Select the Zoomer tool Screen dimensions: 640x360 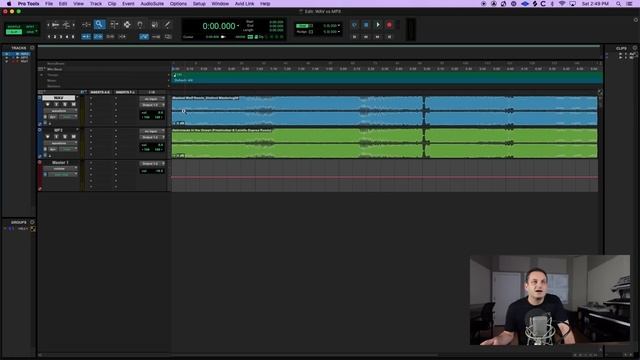pyautogui.click(x=99, y=24)
